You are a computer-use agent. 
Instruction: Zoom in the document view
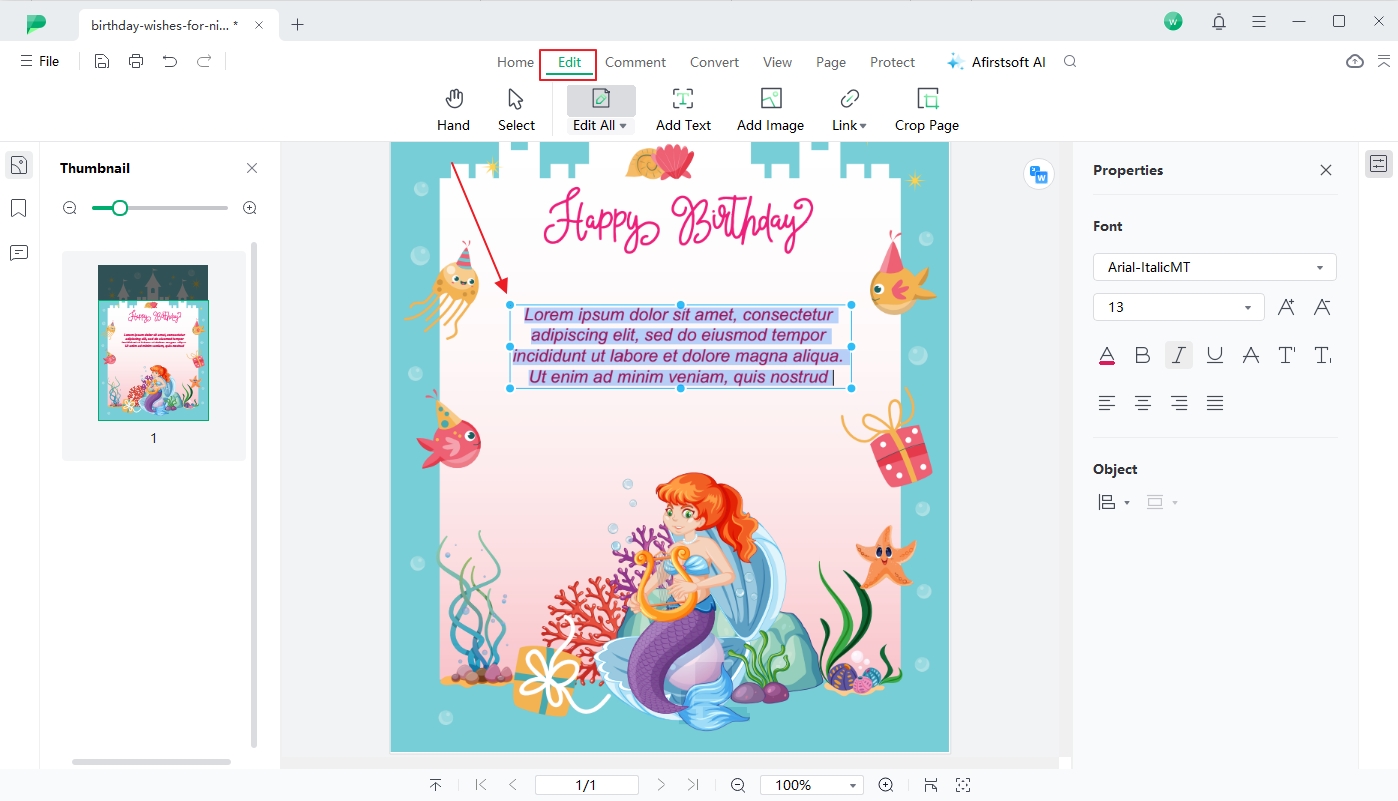point(885,785)
